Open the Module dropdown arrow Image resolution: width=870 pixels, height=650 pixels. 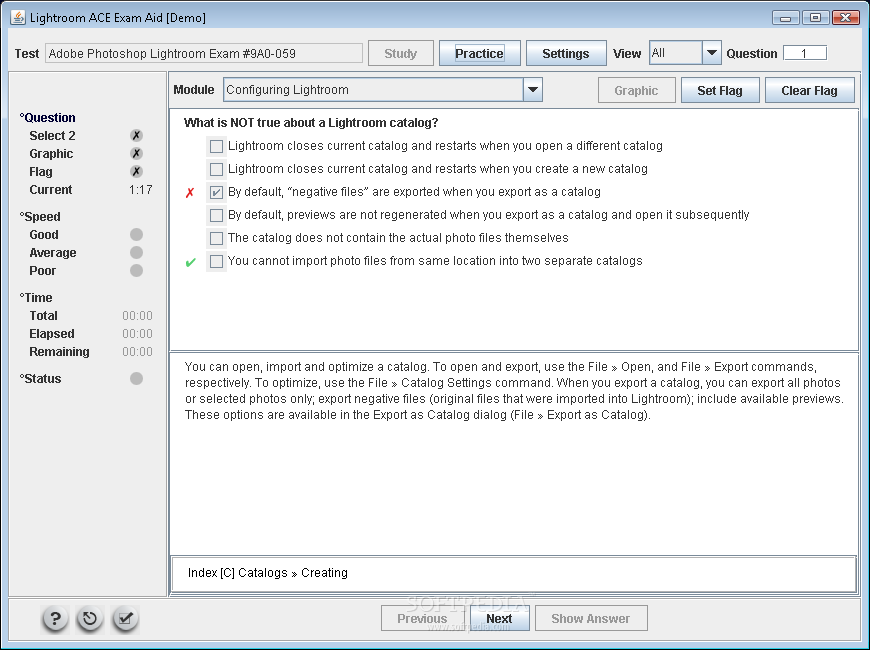coord(533,89)
